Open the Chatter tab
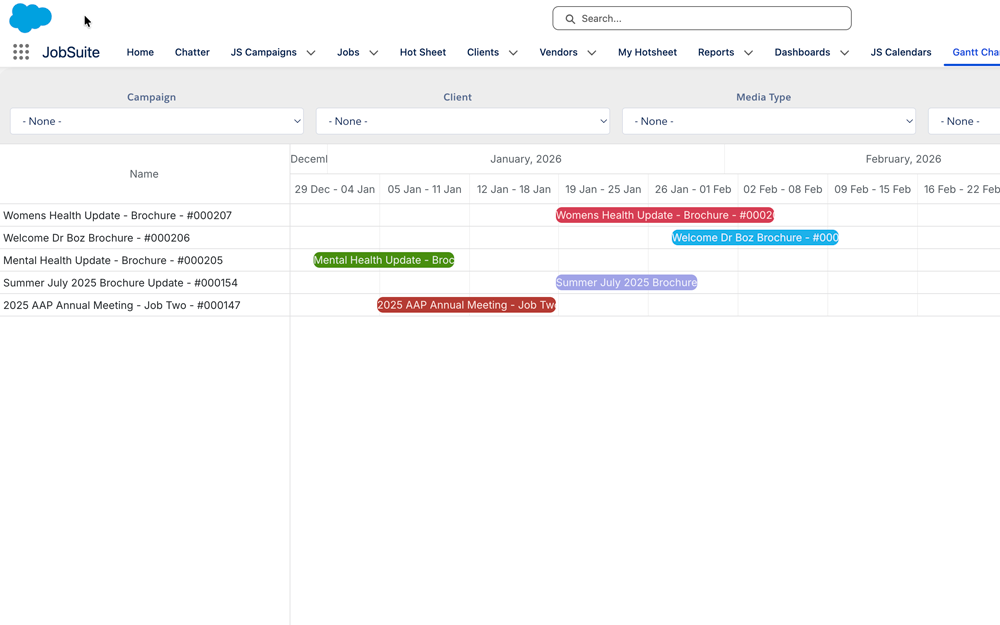This screenshot has height=625, width=1000. point(192,52)
